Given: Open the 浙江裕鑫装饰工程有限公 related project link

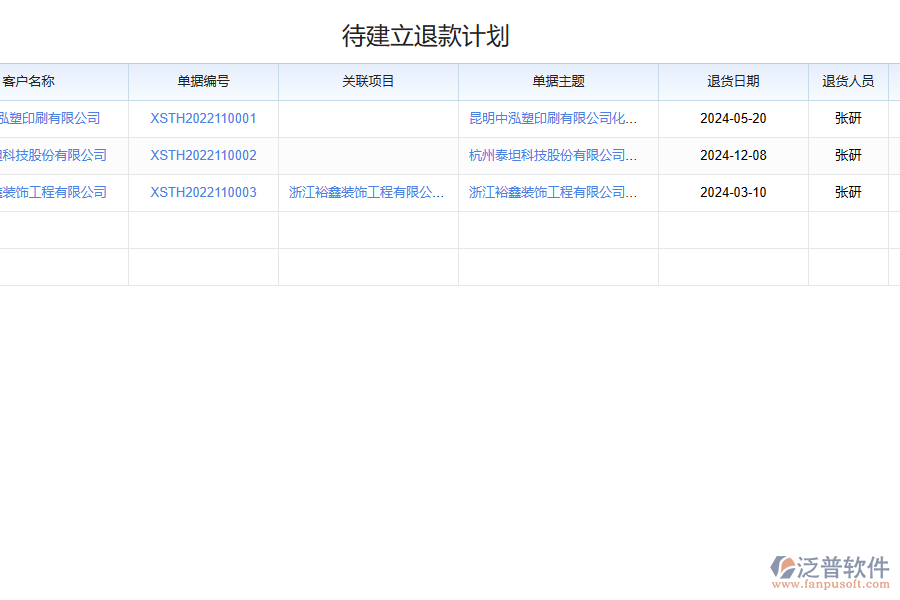Looking at the screenshot, I should 368,192.
